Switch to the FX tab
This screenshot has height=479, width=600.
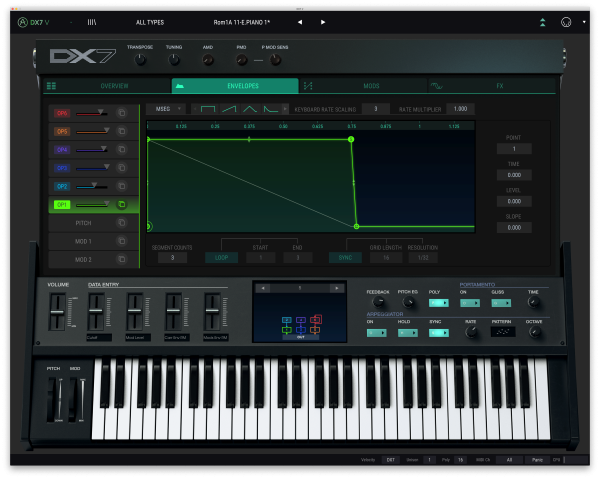point(499,86)
